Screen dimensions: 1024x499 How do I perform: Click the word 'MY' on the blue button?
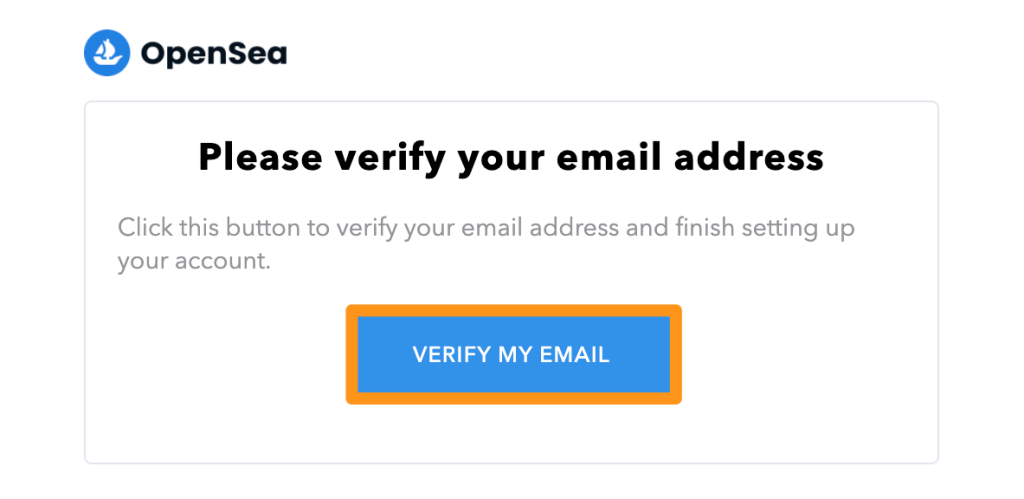pos(513,355)
